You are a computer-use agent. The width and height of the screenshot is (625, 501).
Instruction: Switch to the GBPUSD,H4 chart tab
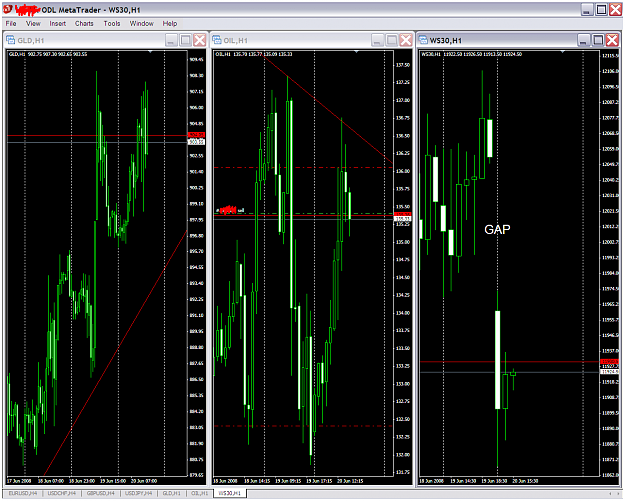coord(100,493)
